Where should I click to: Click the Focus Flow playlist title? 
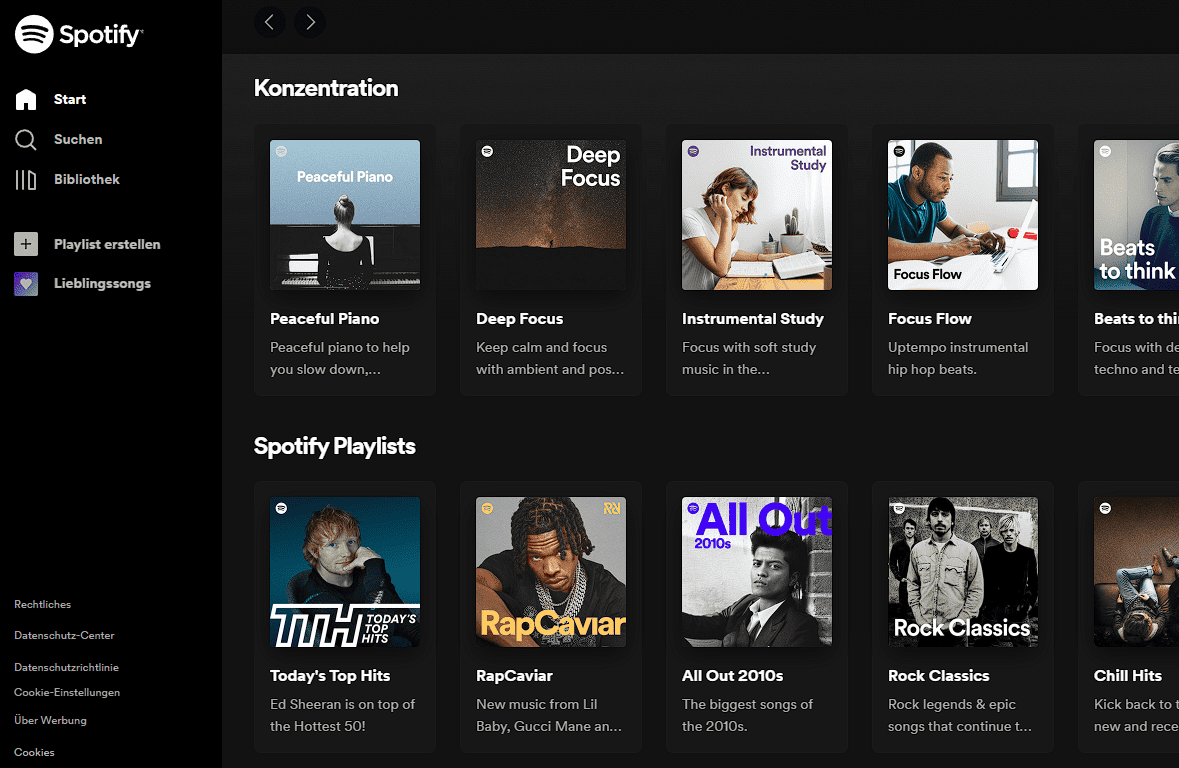pos(930,319)
